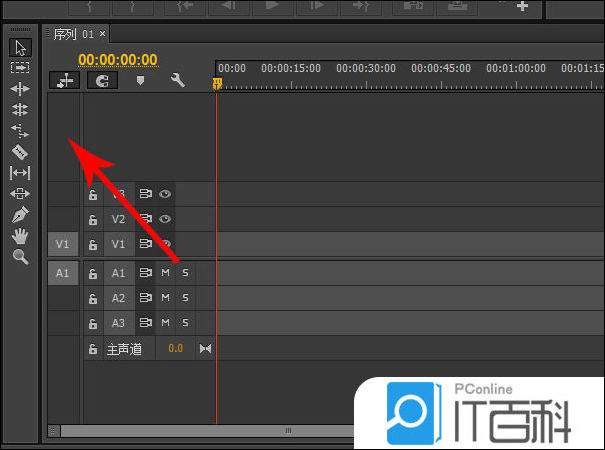Click ruler at 00:00:45:00
Image resolution: width=605 pixels, height=450 pixels.
tap(441, 69)
